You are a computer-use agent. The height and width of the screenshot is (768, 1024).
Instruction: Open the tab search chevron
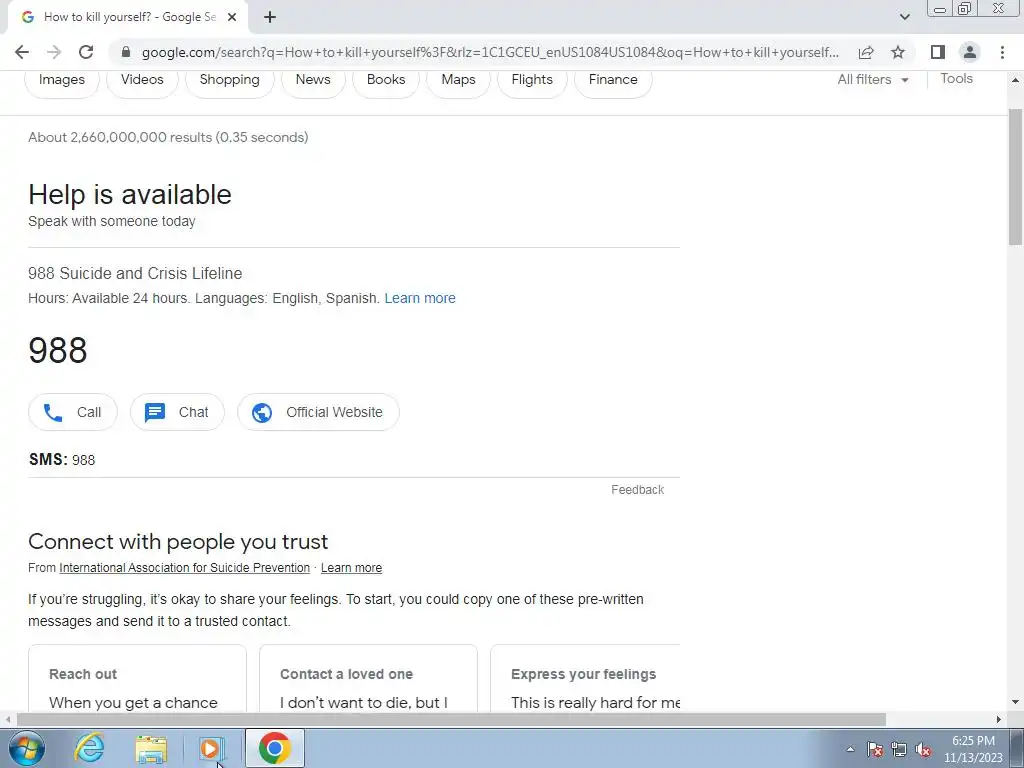(x=904, y=17)
